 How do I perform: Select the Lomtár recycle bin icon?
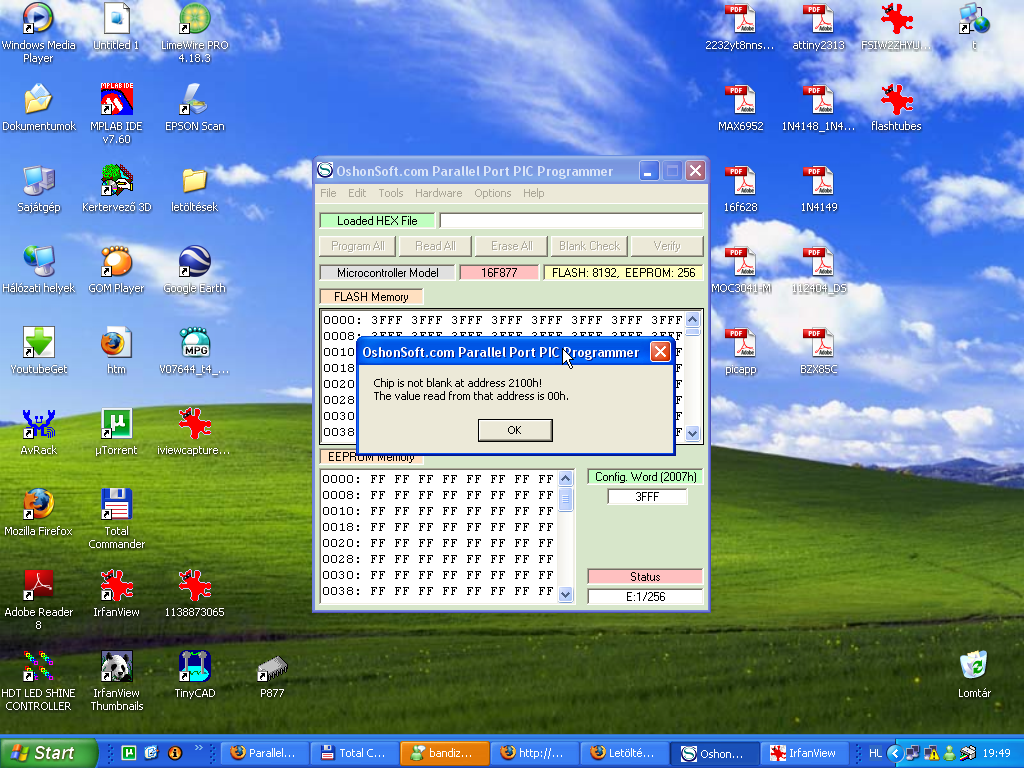coord(974,674)
